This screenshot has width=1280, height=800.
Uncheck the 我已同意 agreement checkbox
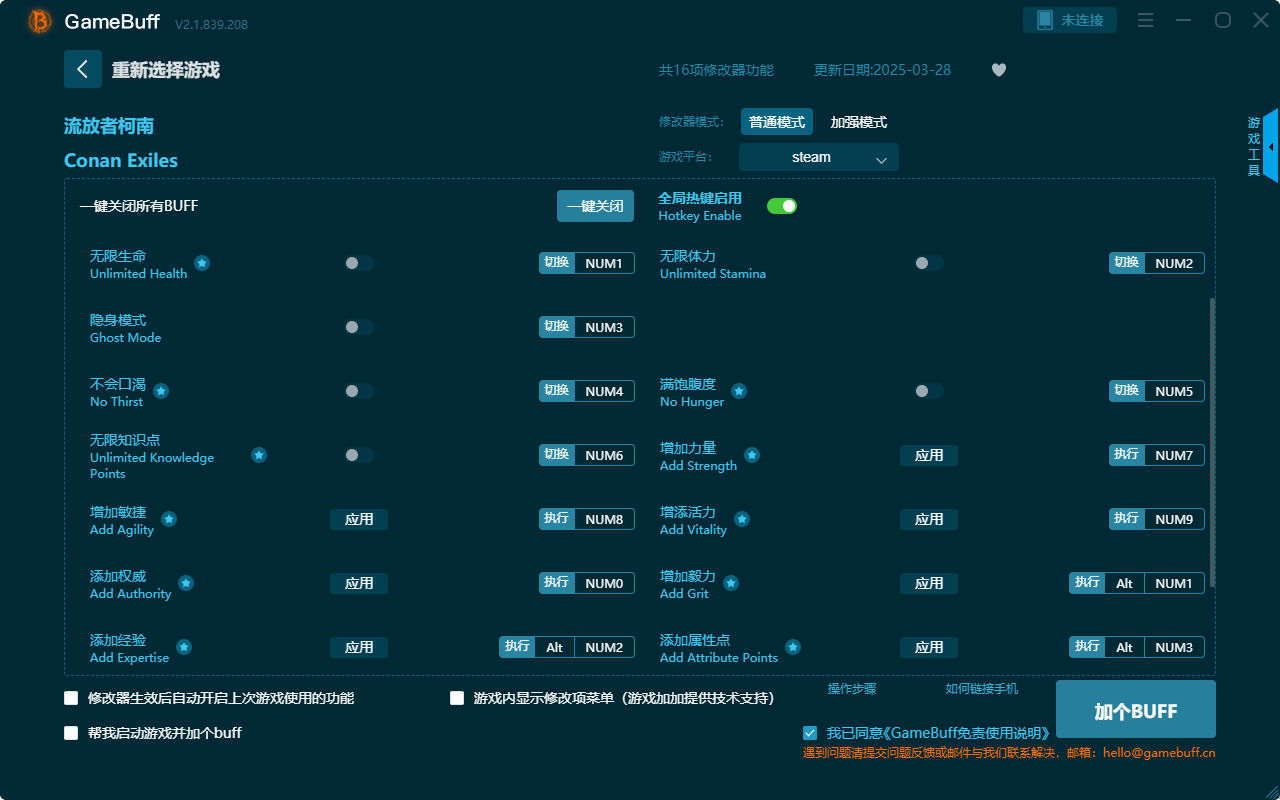coord(810,733)
